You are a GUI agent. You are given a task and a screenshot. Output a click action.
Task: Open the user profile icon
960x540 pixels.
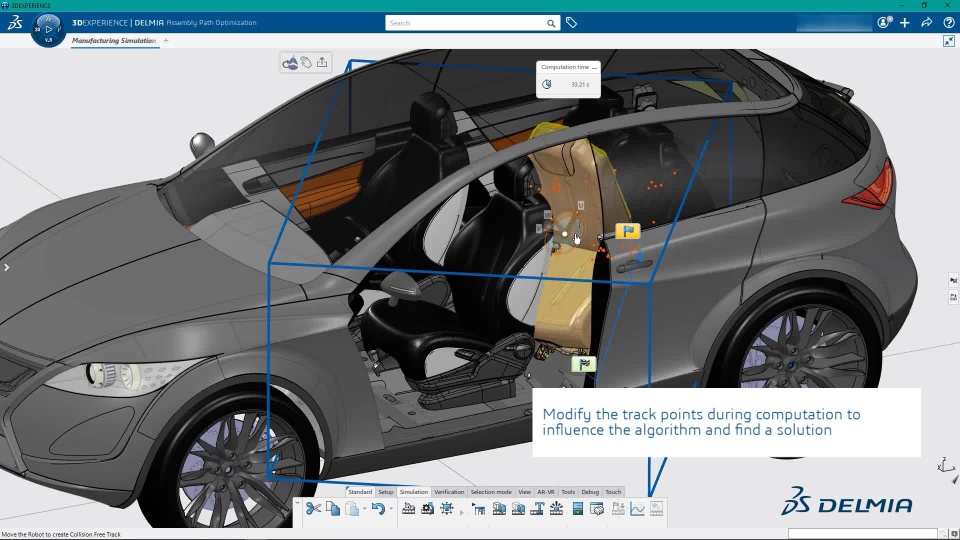884,23
